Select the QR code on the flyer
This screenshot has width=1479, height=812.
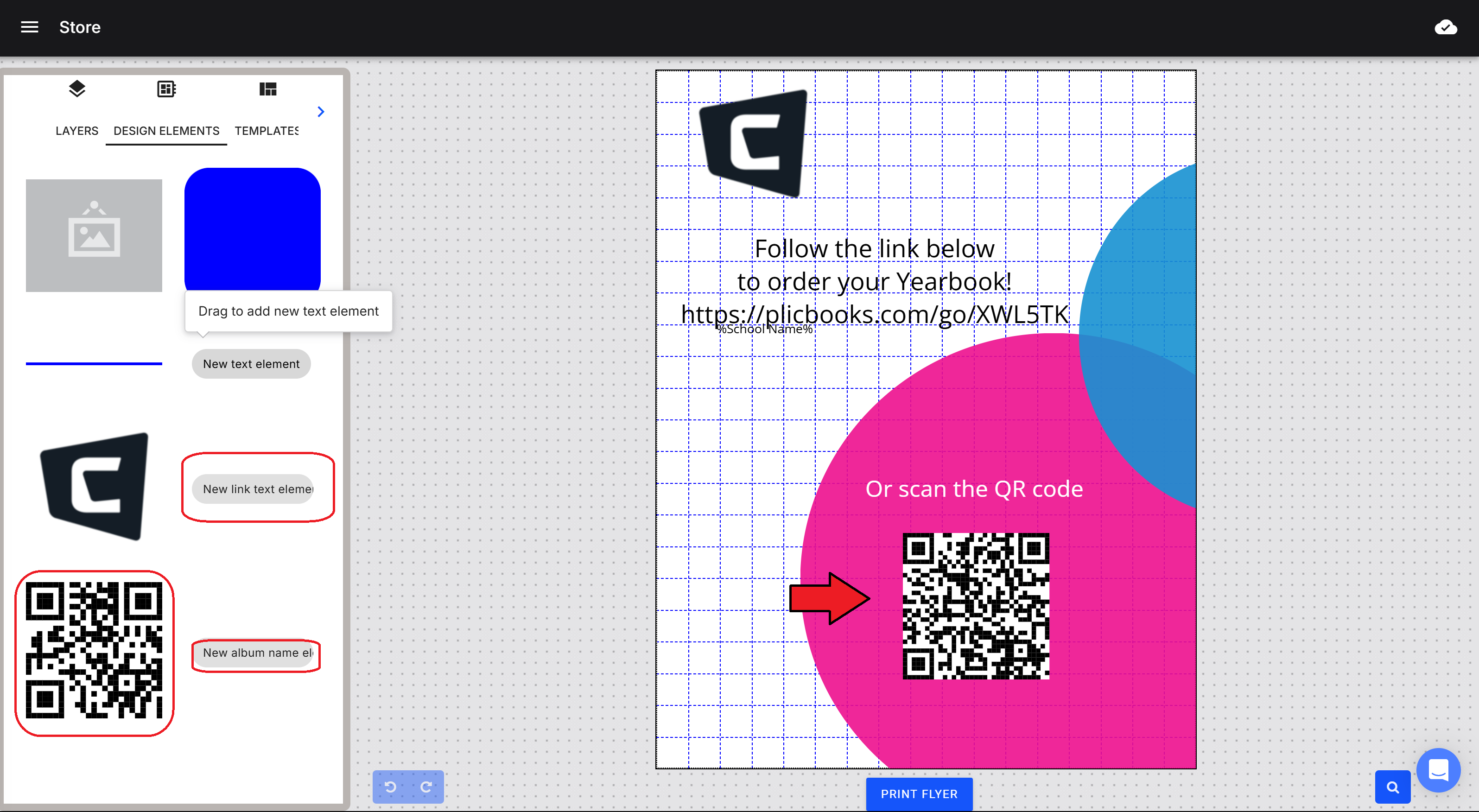(x=976, y=606)
